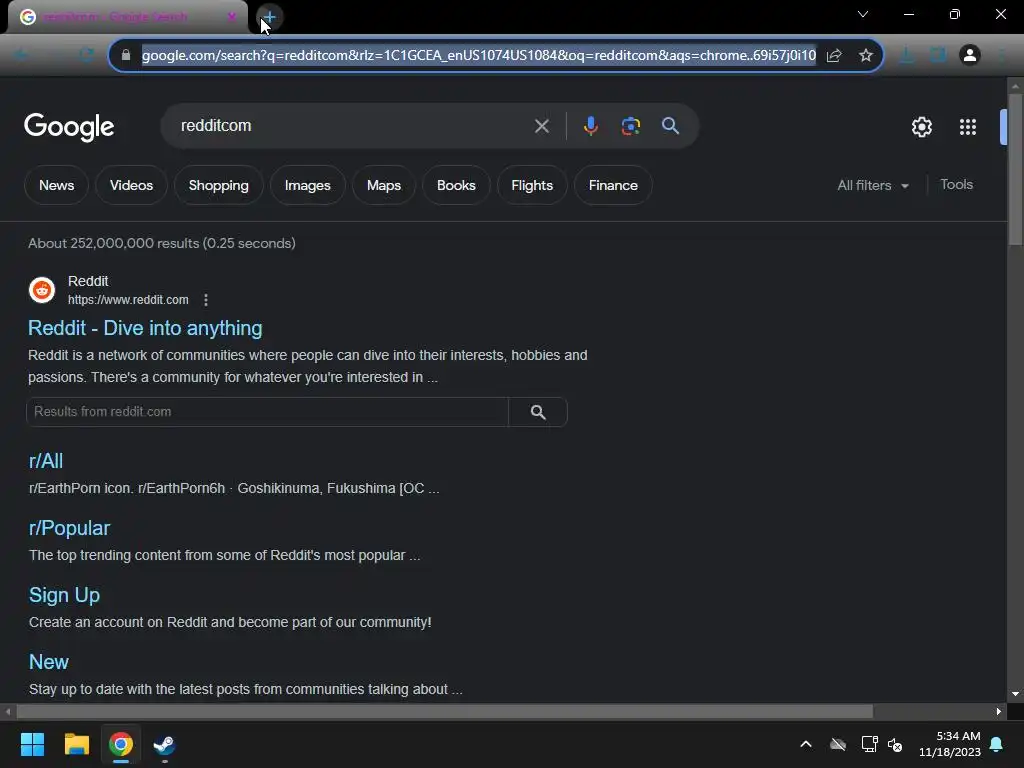Click the vertical page scrollbar thumb
Image resolution: width=1024 pixels, height=768 pixels.
[x=1016, y=170]
